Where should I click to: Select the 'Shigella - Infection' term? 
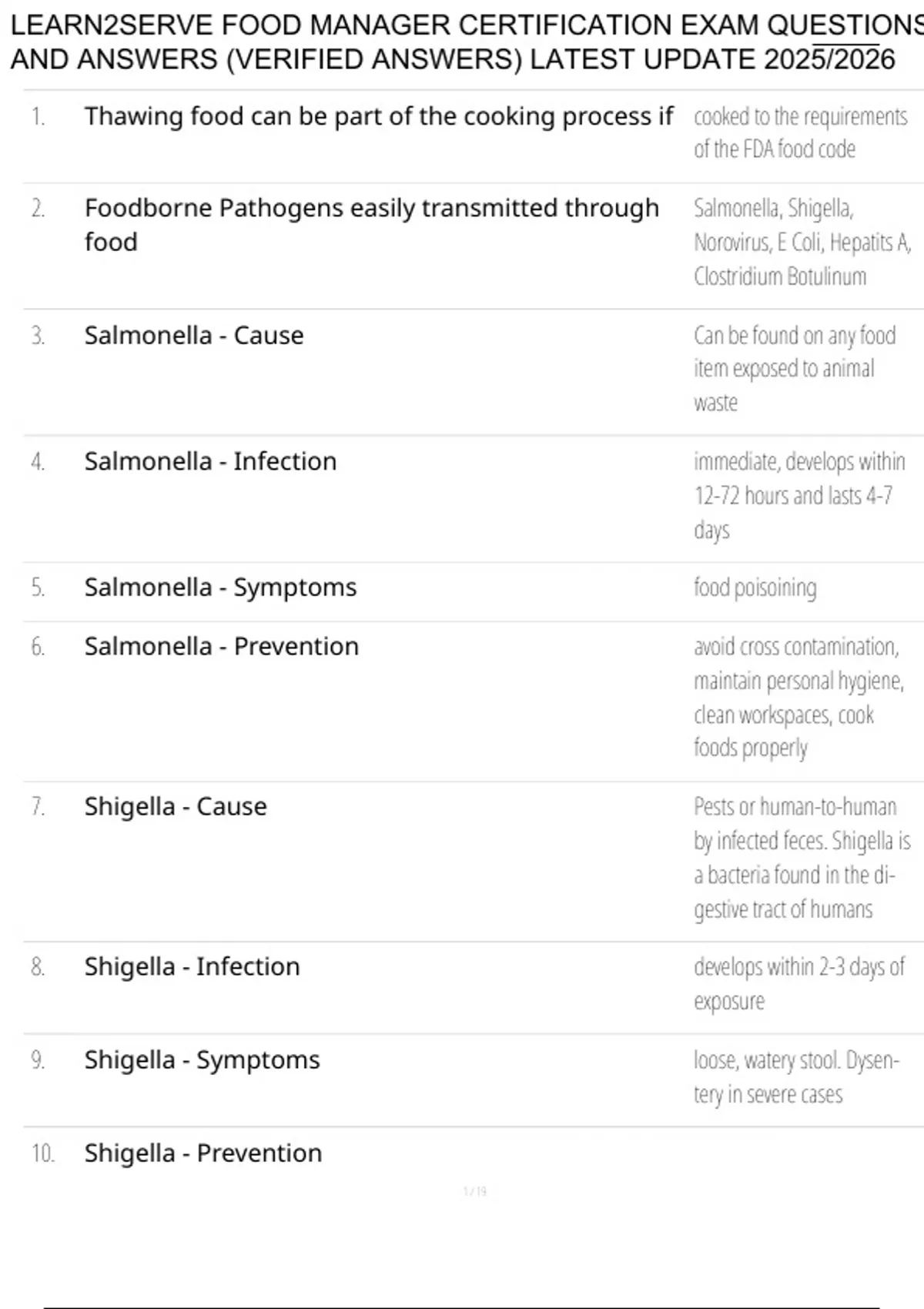[x=192, y=966]
